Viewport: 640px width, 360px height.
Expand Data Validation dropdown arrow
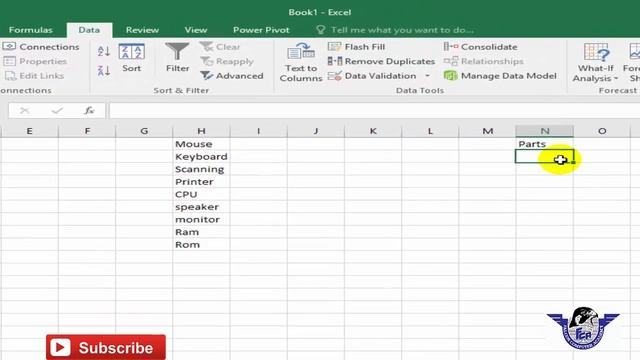pos(427,76)
